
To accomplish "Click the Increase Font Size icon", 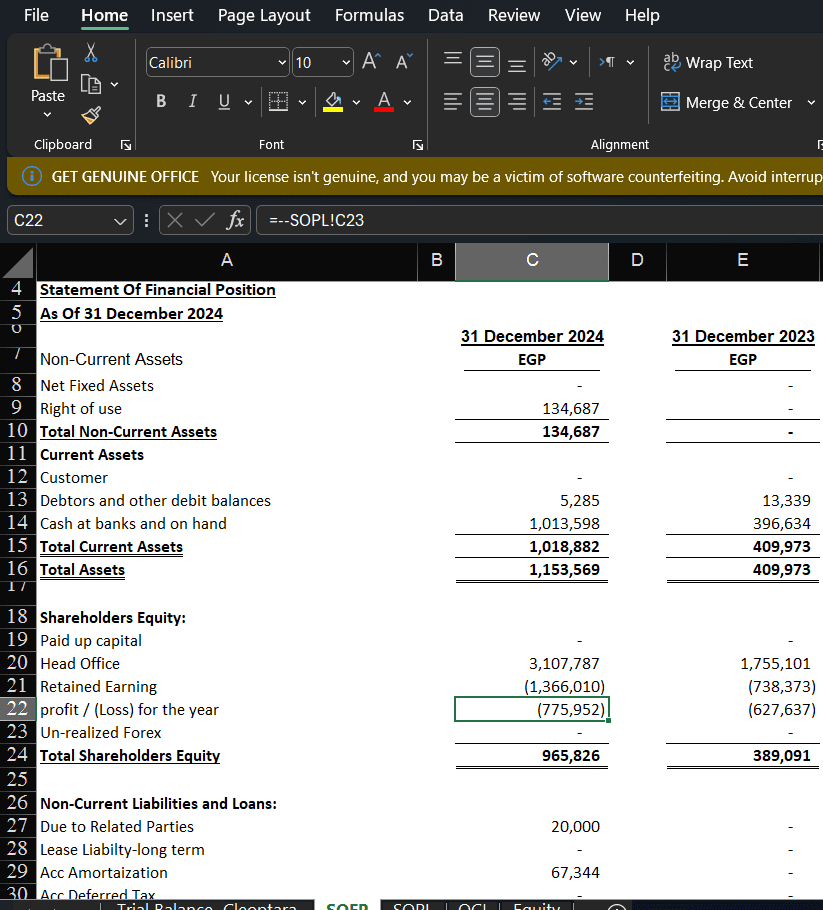I will 370,62.
